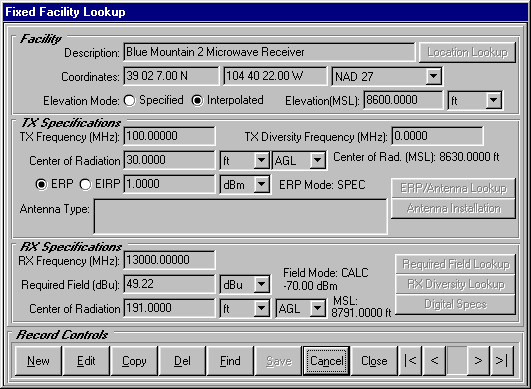Click the Save record button
The width and height of the screenshot is (531, 389).
click(x=278, y=361)
